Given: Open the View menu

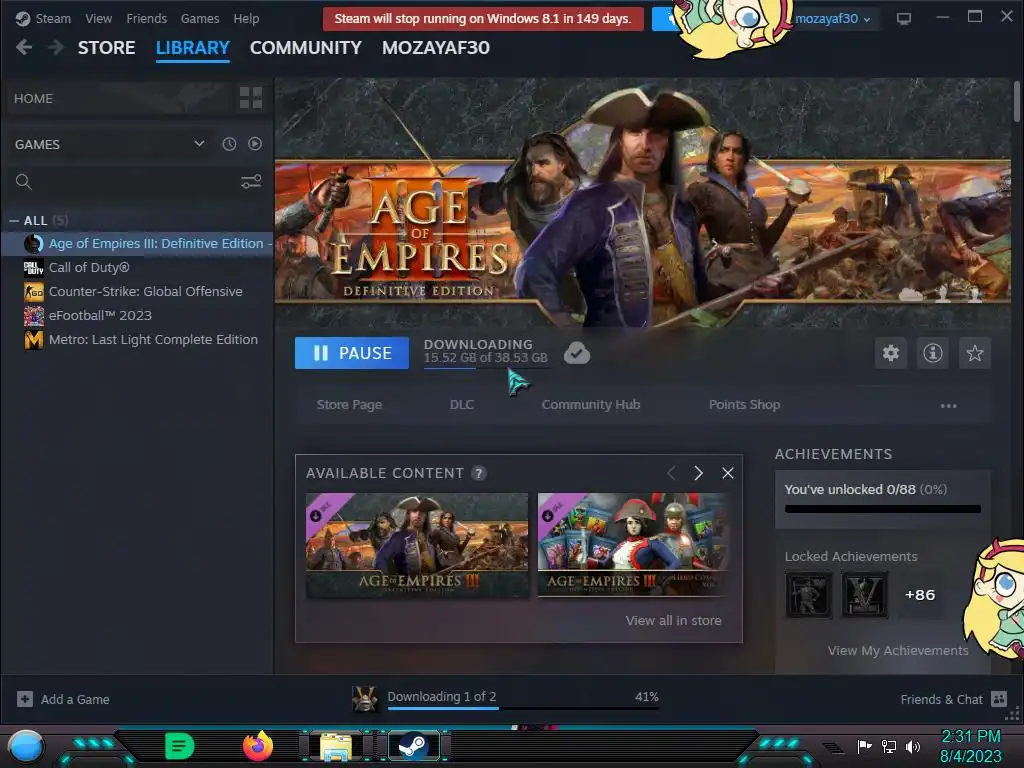Looking at the screenshot, I should 99,18.
